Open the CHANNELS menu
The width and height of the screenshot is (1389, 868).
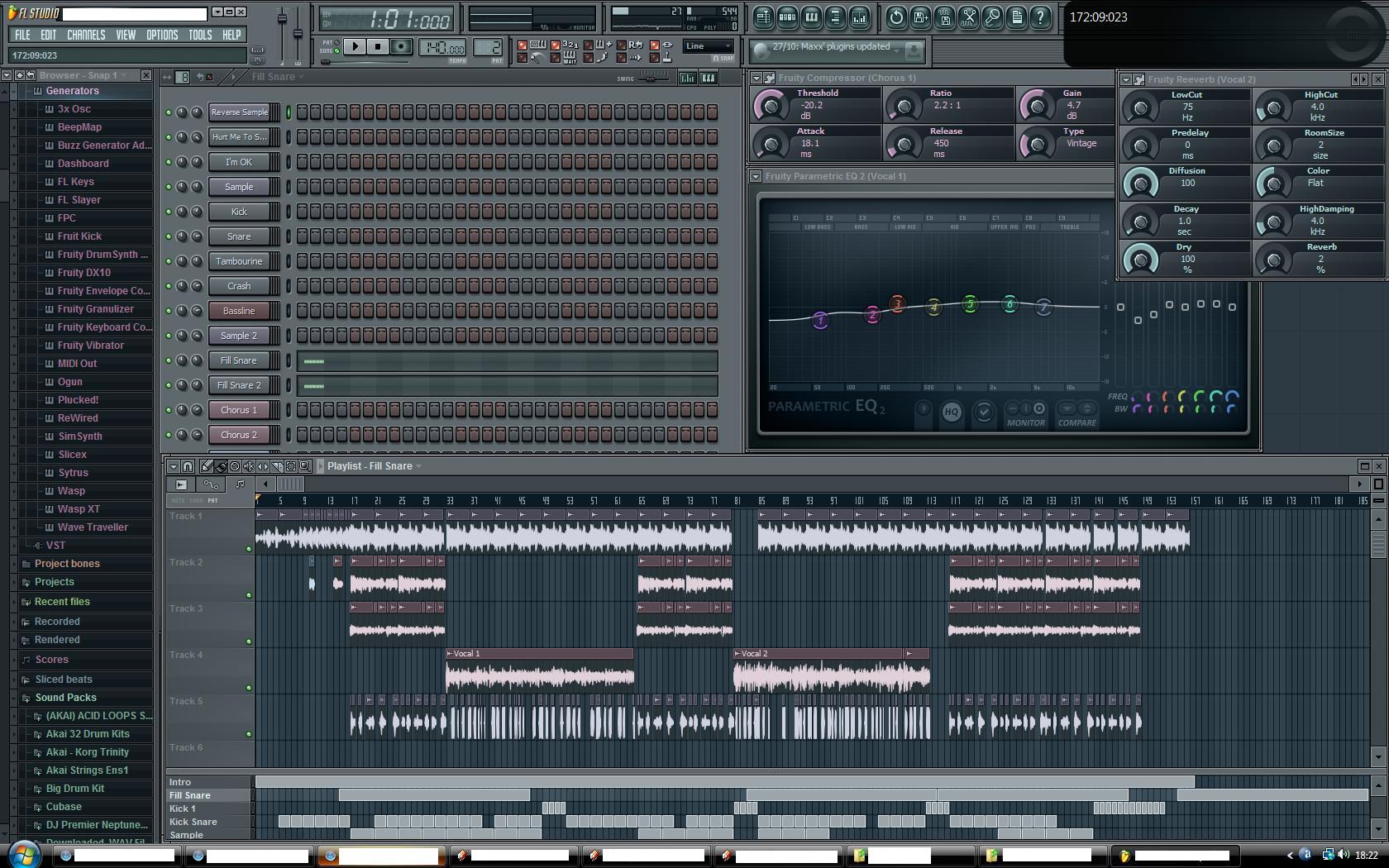click(86, 35)
